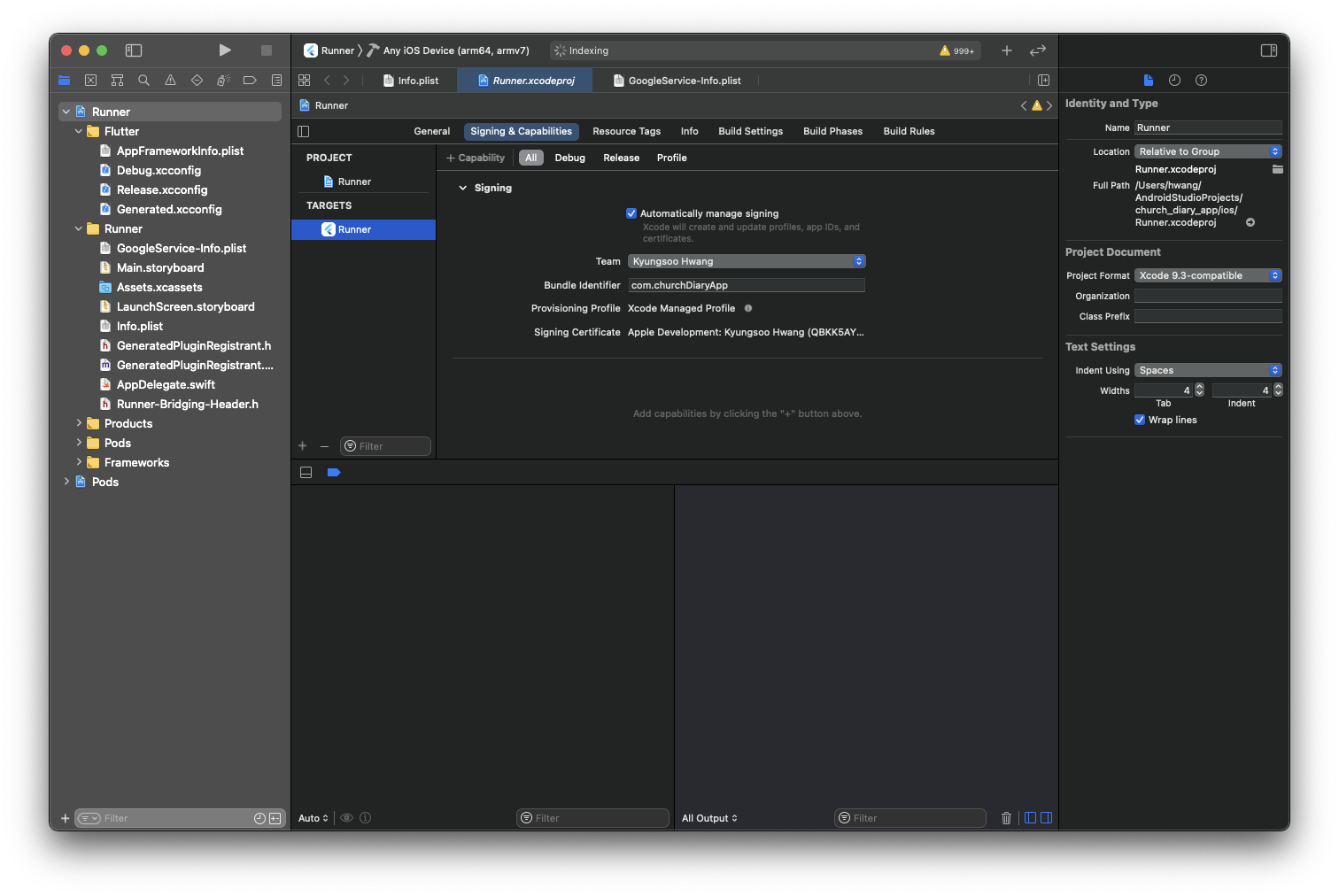Stop the running build
1339x896 pixels.
[x=266, y=50]
